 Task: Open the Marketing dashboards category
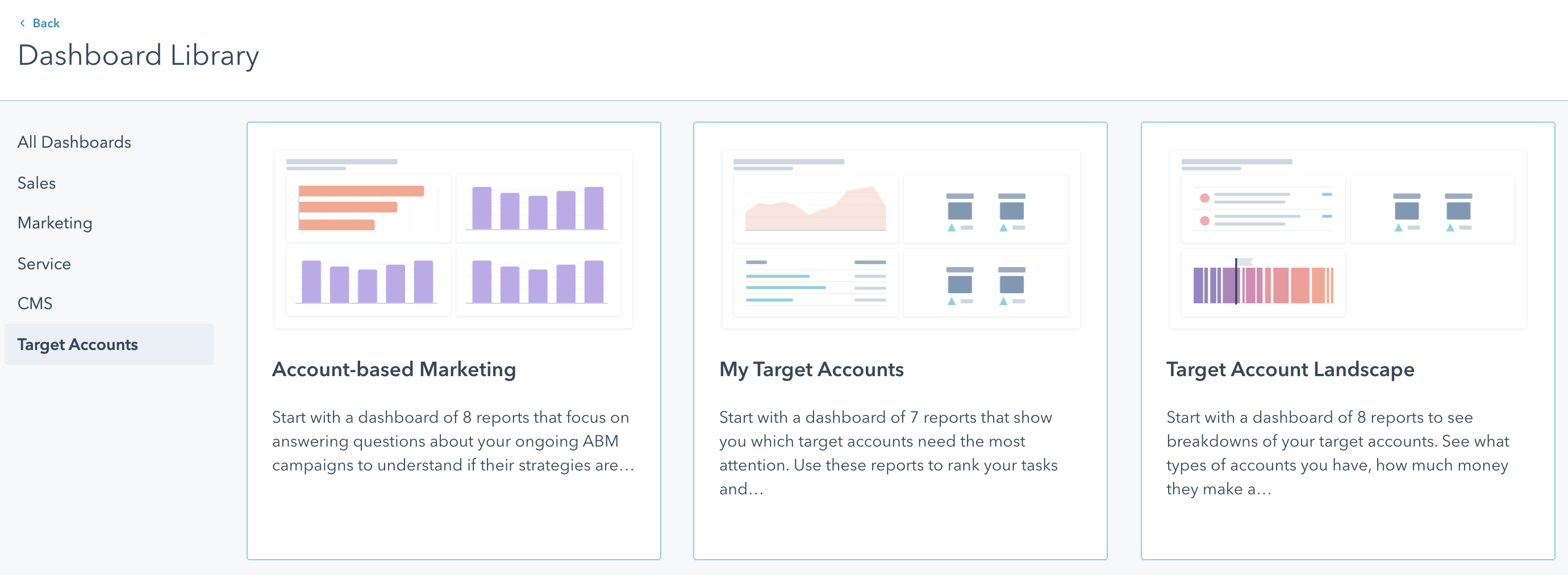tap(55, 223)
